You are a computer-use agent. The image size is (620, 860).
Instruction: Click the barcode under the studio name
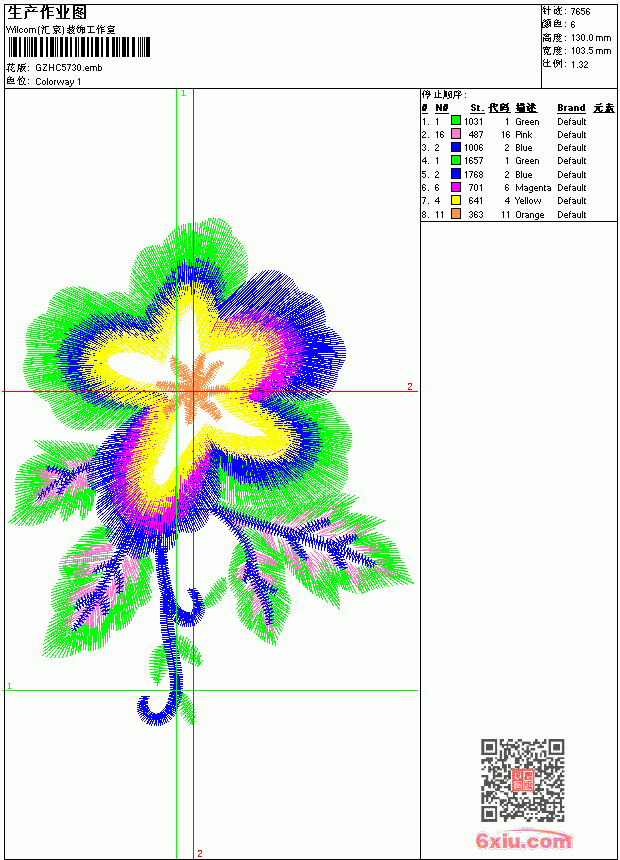click(x=78, y=47)
